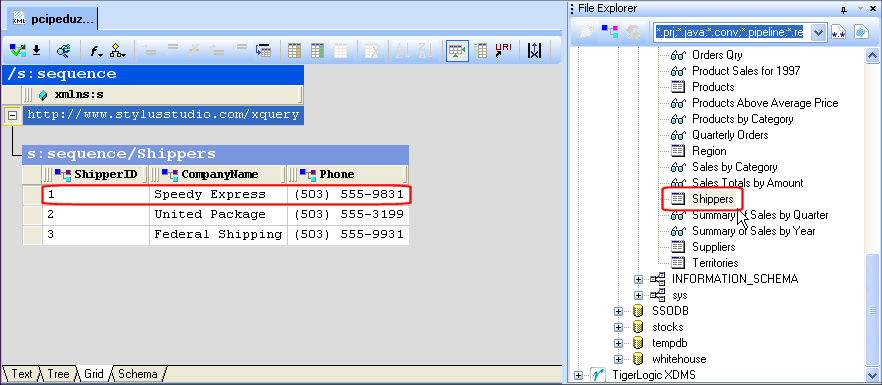Toggle the highlighted grid row view button

point(457,51)
